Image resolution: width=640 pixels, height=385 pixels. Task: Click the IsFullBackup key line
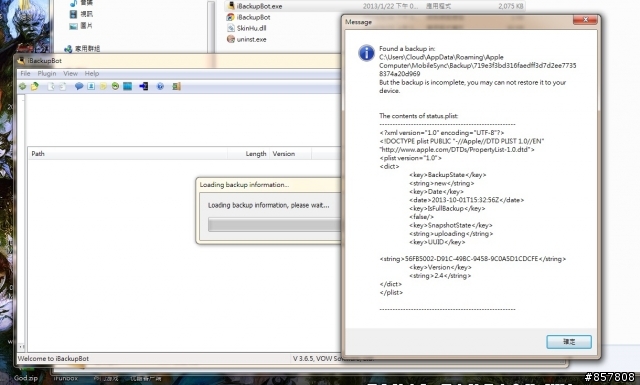point(447,209)
